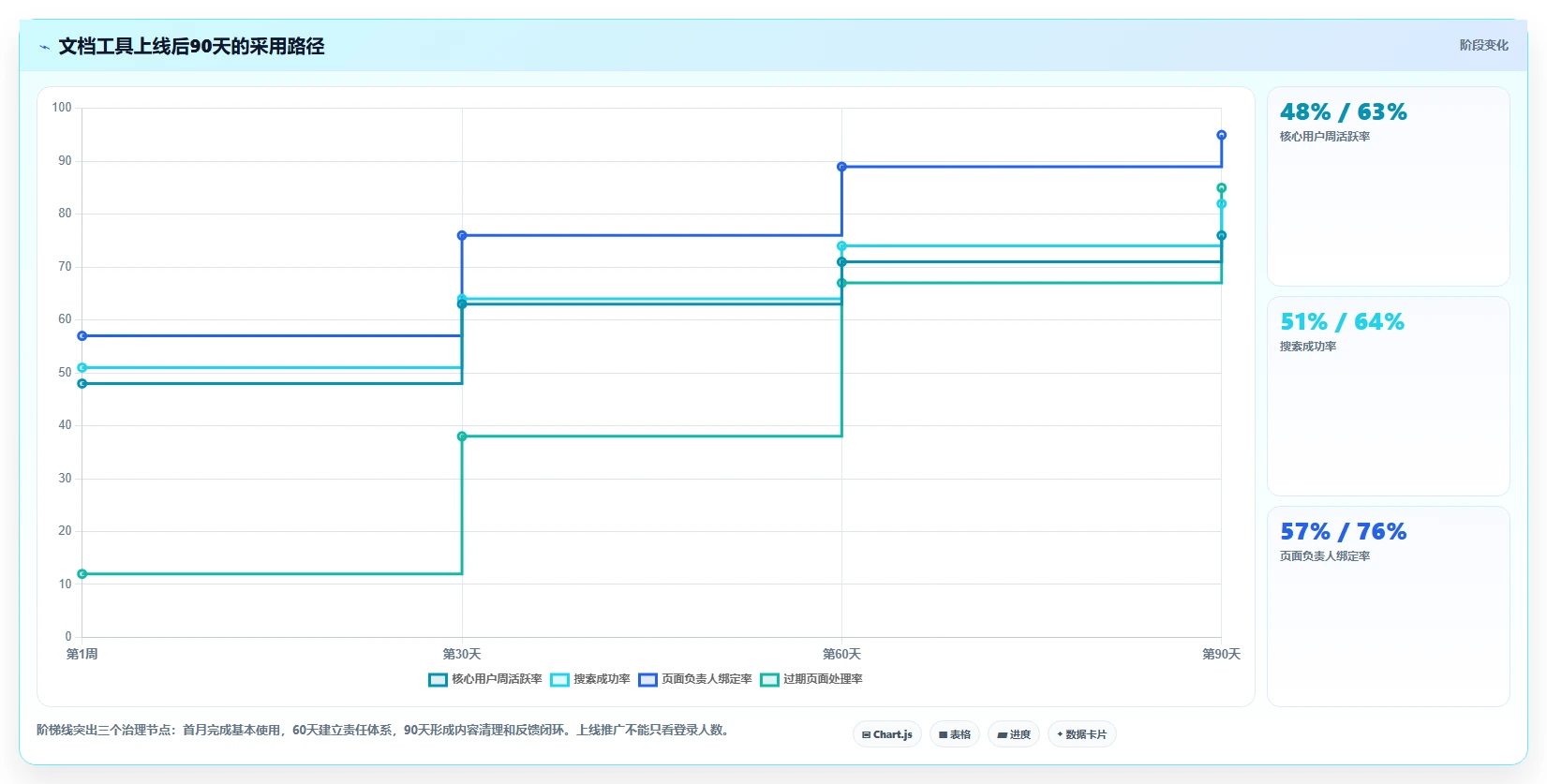Toggle 搜索成功率 legend swatch
Screen dimensions: 1547x784
coord(559,680)
